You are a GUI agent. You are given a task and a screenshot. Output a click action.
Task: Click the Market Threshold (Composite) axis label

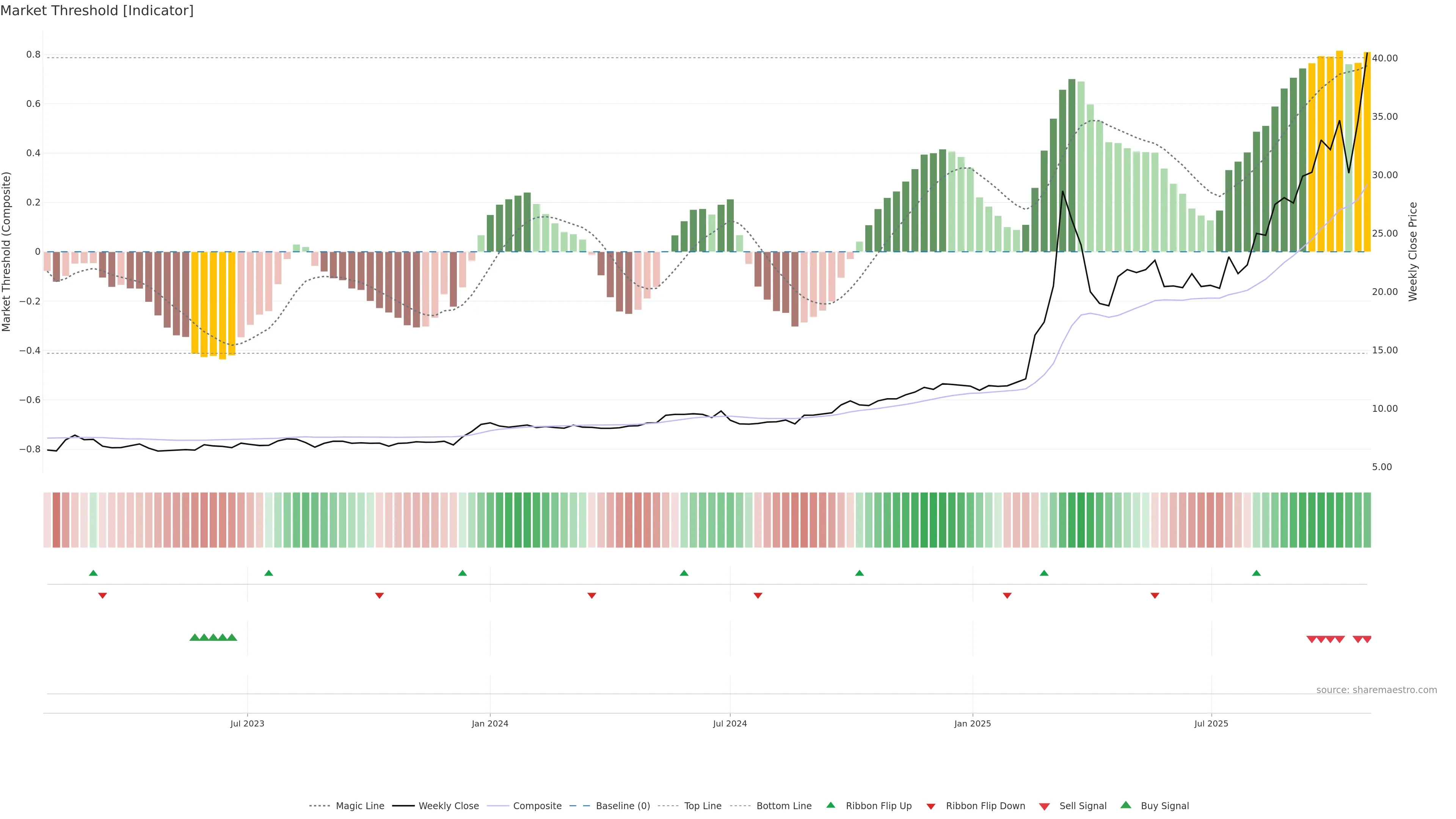click(7, 251)
